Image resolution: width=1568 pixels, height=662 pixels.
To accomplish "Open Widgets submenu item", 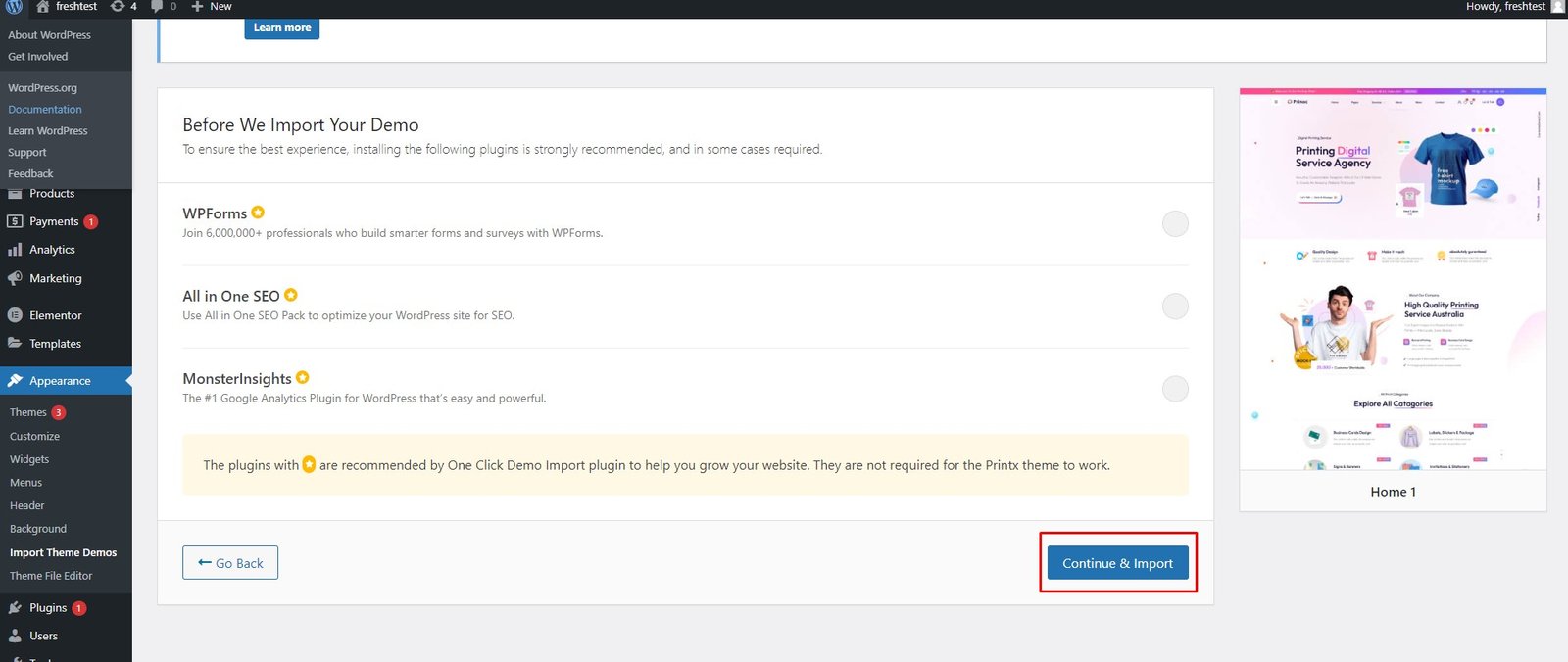I will (29, 459).
